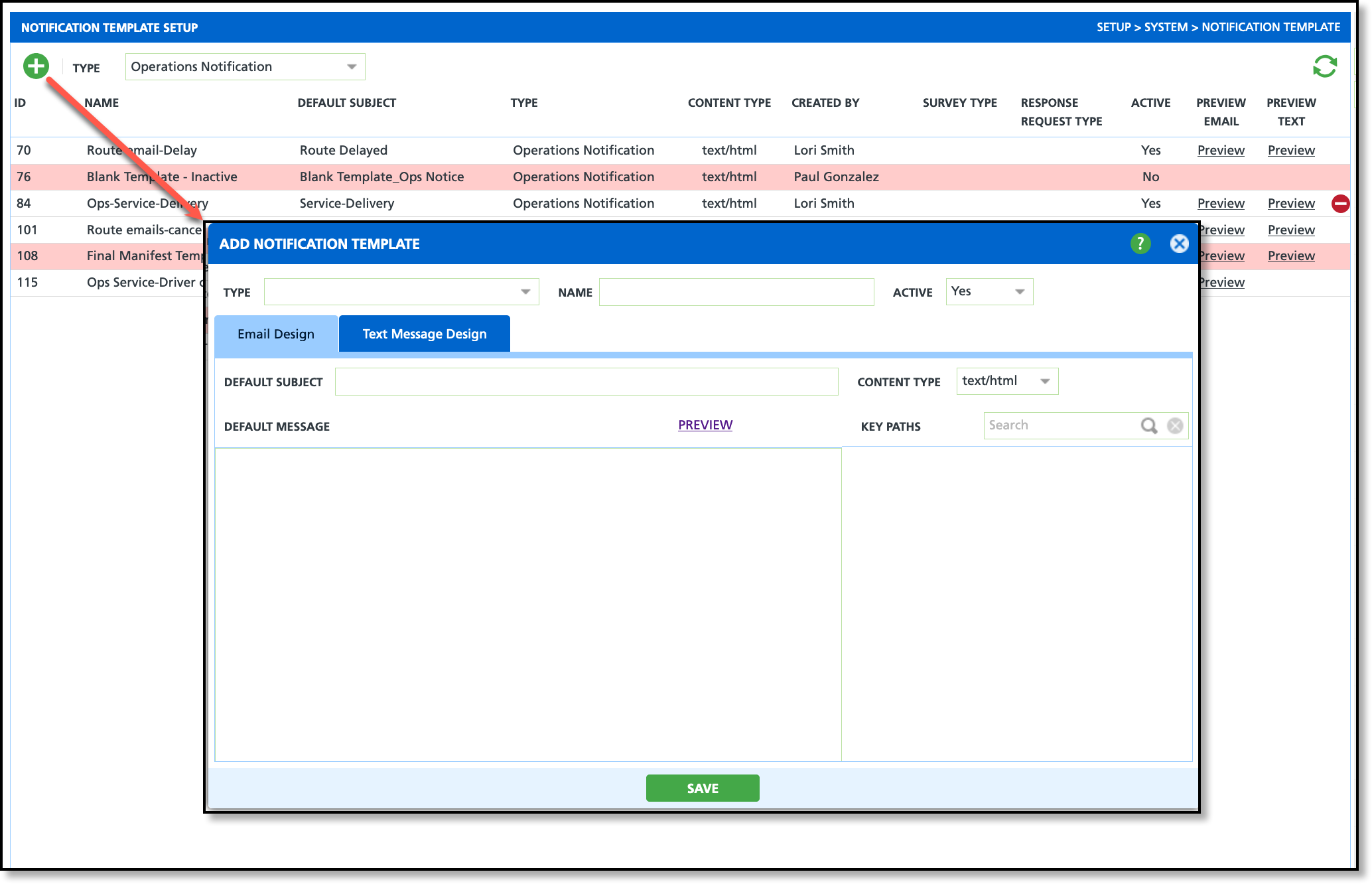Click Preview Email link for Route email-Delay
Image resolution: width=1372 pixels, height=884 pixels.
pyautogui.click(x=1220, y=150)
